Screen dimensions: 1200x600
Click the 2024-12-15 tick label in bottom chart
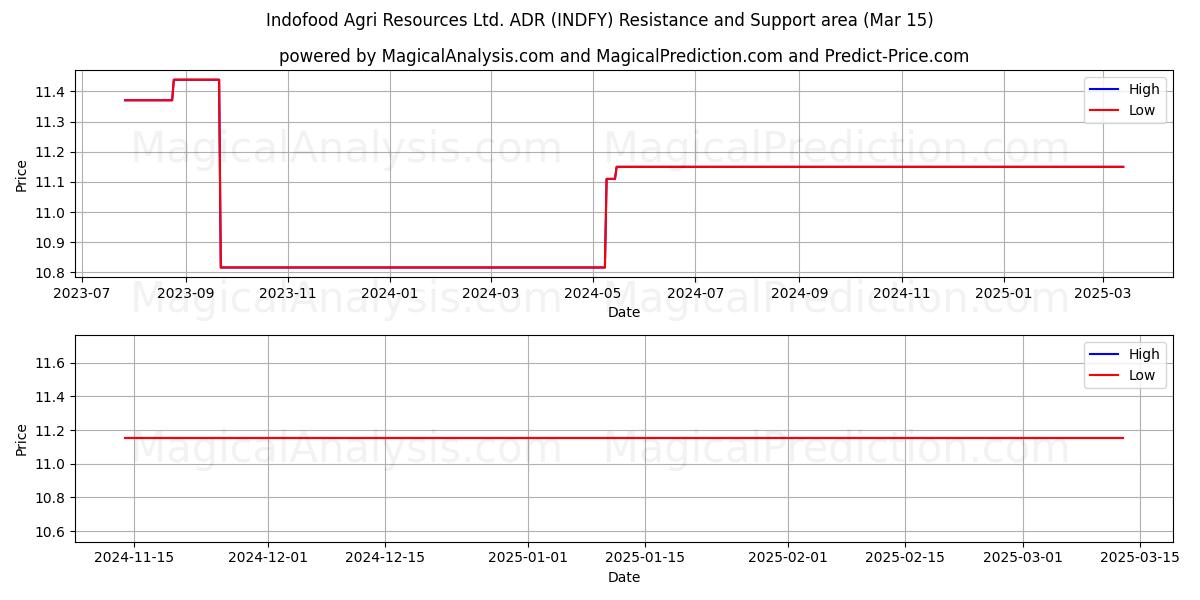point(385,558)
